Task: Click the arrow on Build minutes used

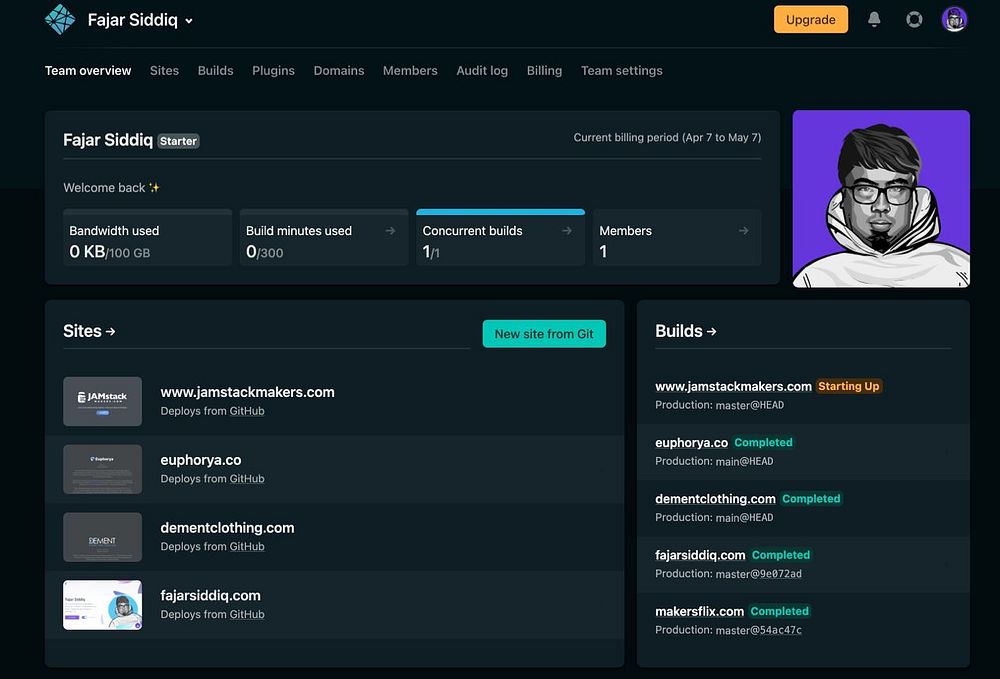Action: 390,231
